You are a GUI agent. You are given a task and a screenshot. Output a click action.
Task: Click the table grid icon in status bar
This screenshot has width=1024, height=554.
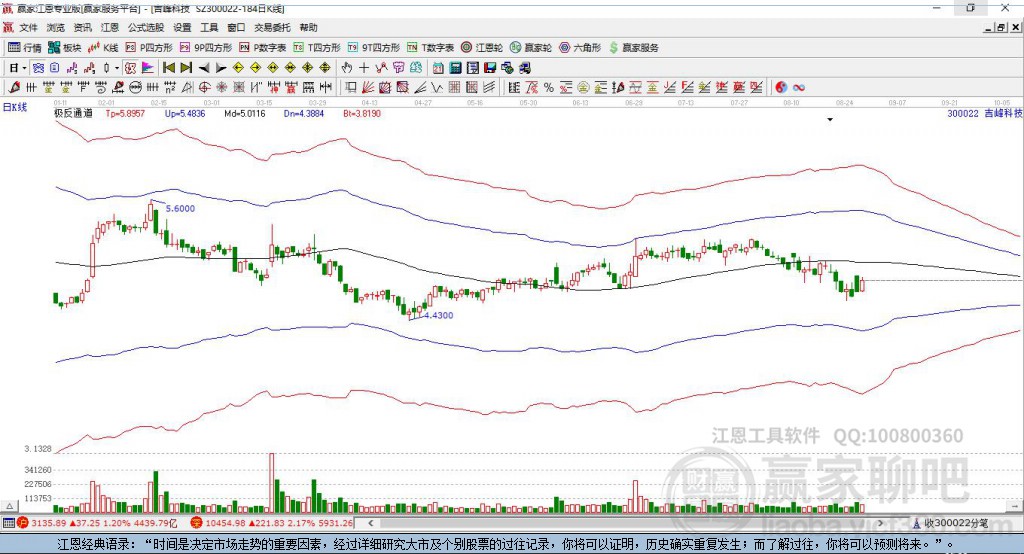click(x=8, y=523)
